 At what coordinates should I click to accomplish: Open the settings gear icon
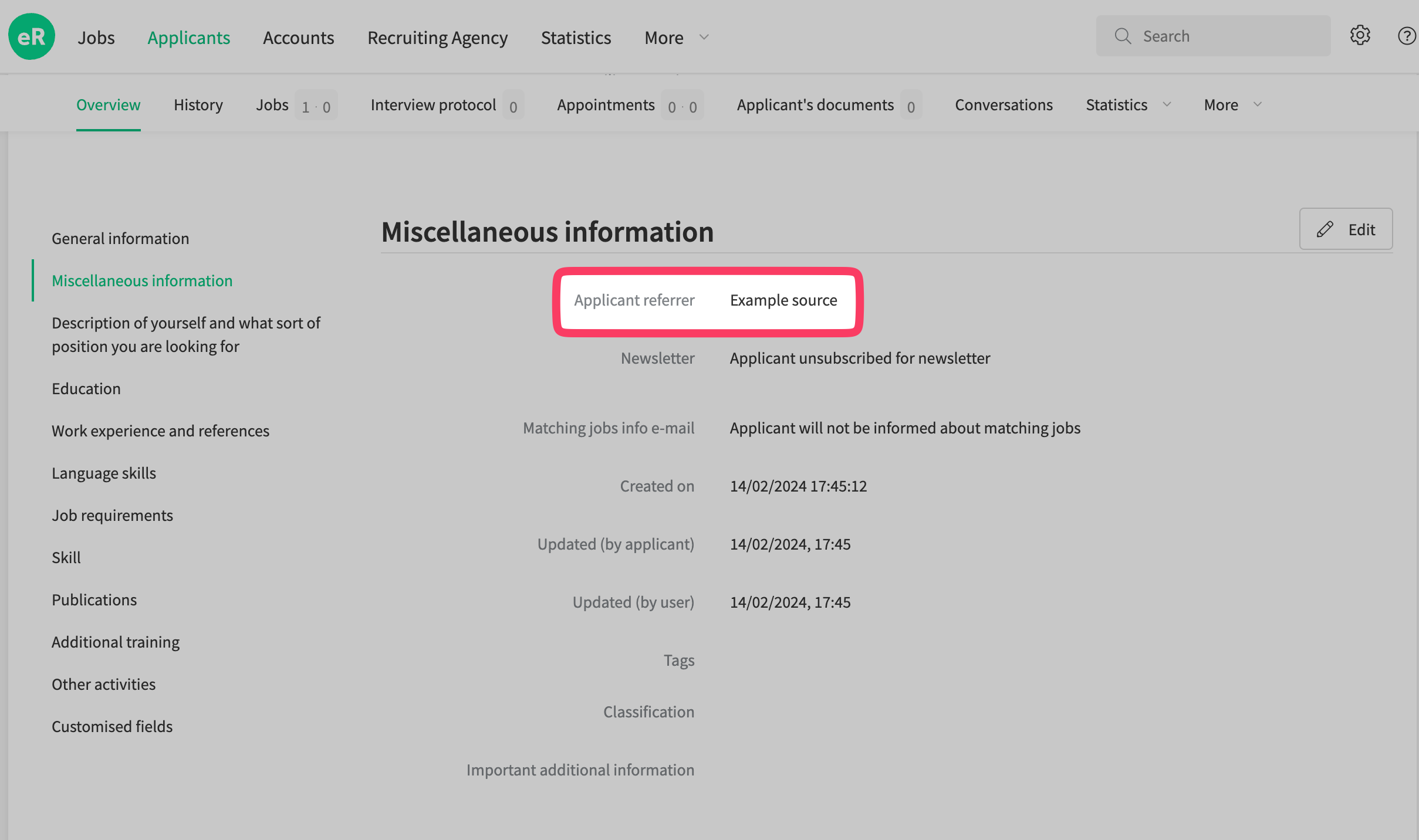coord(1360,36)
